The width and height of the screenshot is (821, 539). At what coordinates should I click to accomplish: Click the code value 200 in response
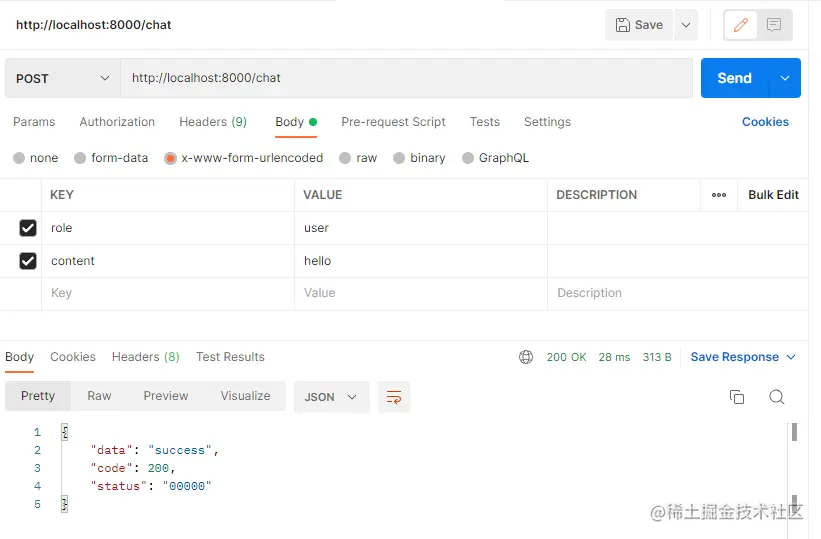[158, 468]
